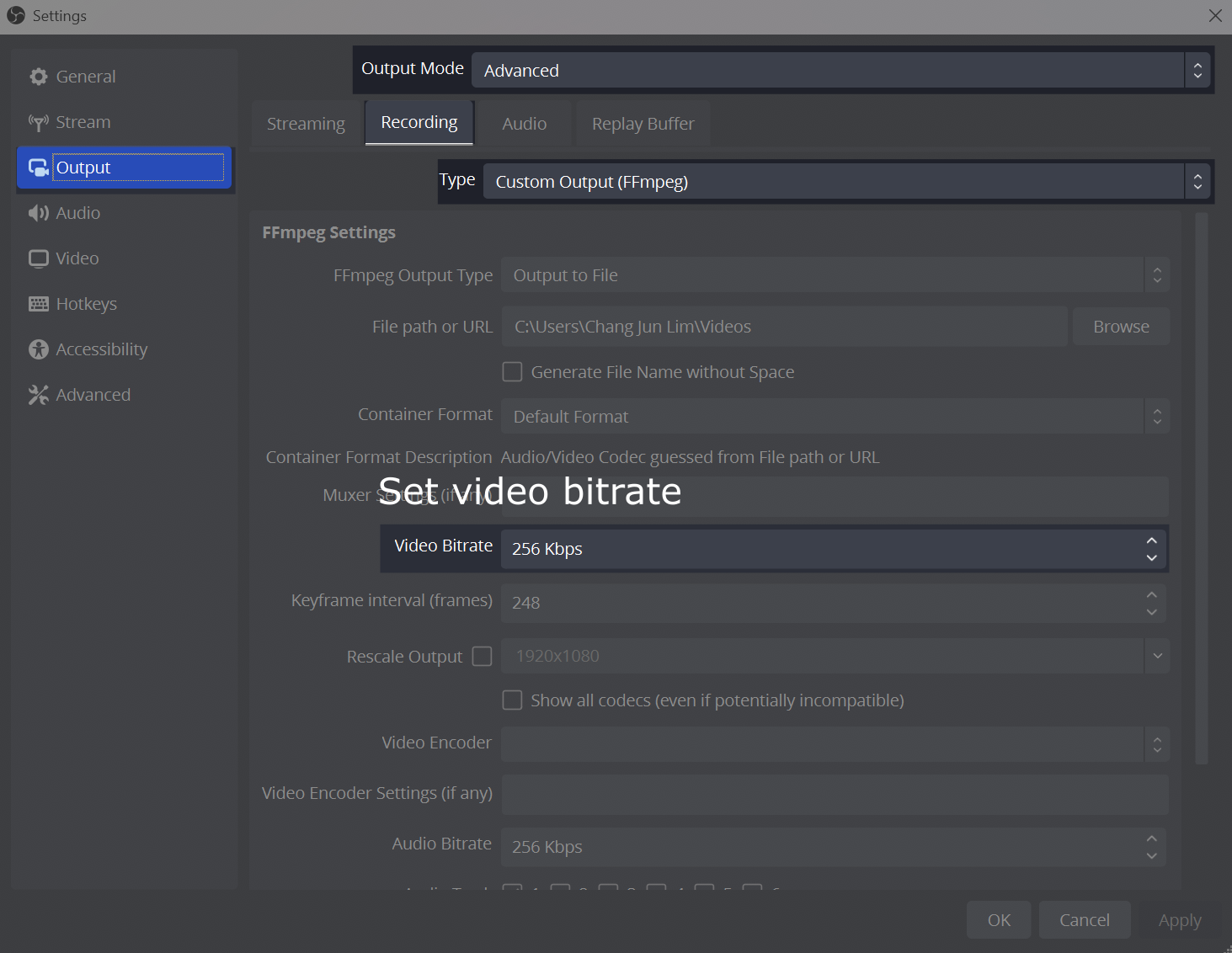Select the Accessibility person icon
The height and width of the screenshot is (953, 1232).
click(x=39, y=349)
